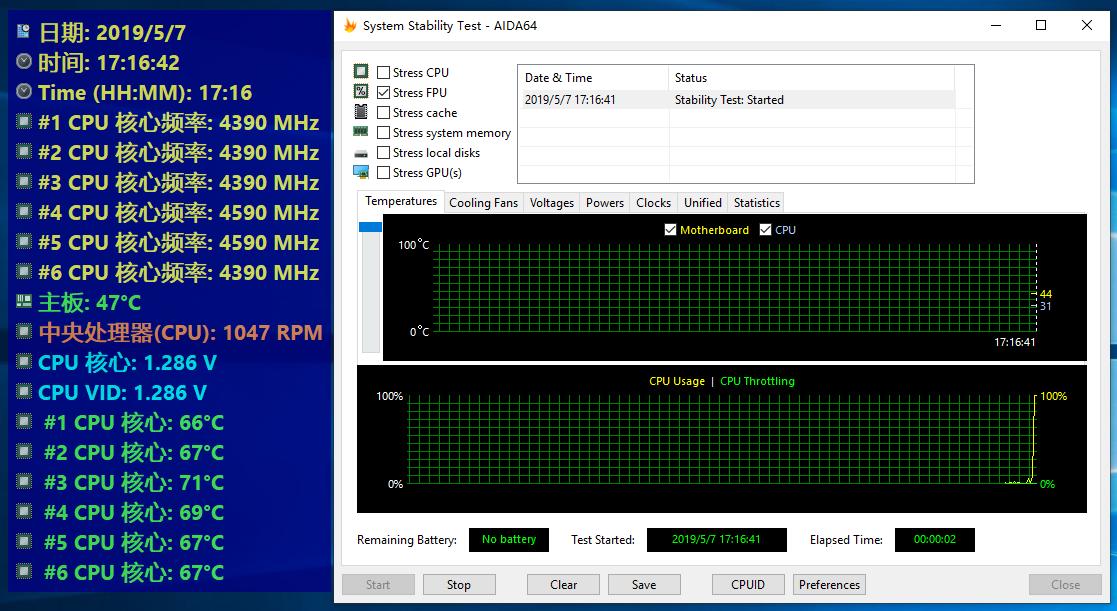Enable the Stress CPU checkbox
Image resolution: width=1117 pixels, height=611 pixels.
[x=383, y=73]
